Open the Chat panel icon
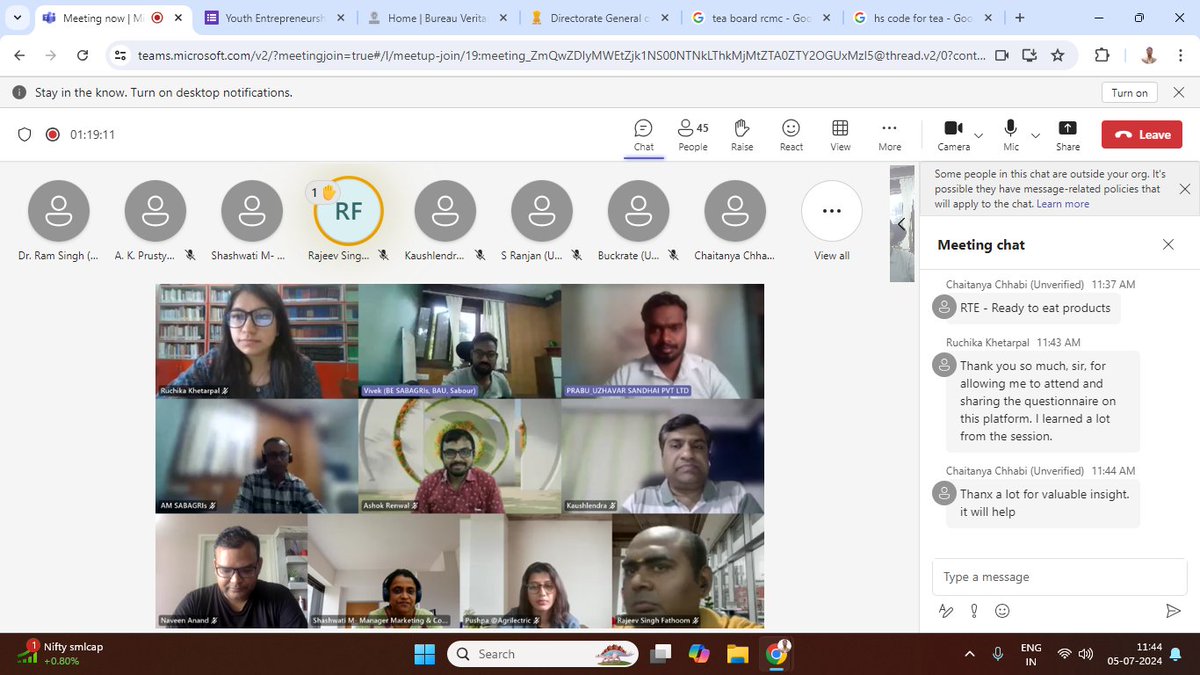Screen dimensions: 1200x675 click(x=644, y=135)
